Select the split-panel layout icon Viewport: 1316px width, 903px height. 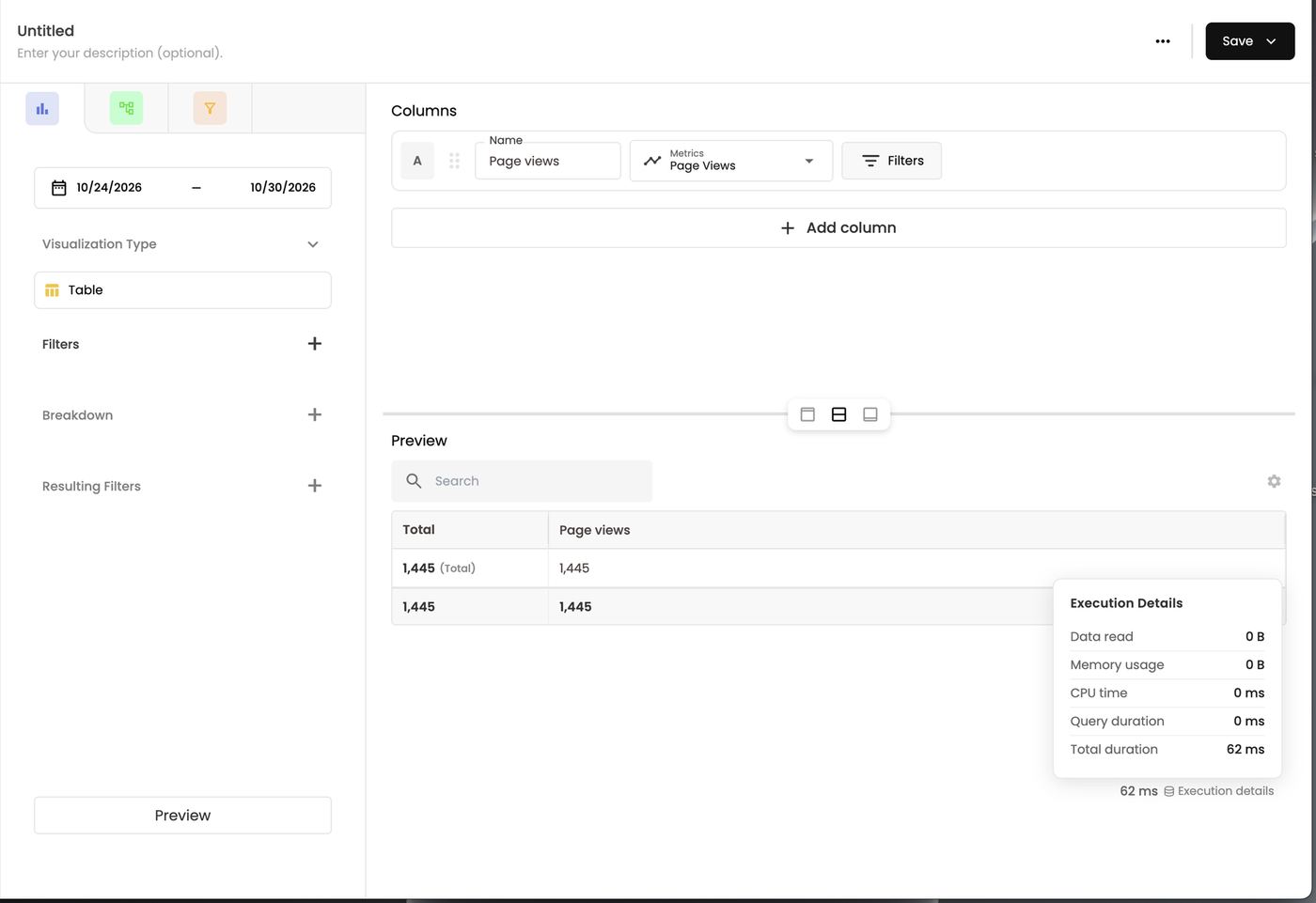tap(839, 414)
